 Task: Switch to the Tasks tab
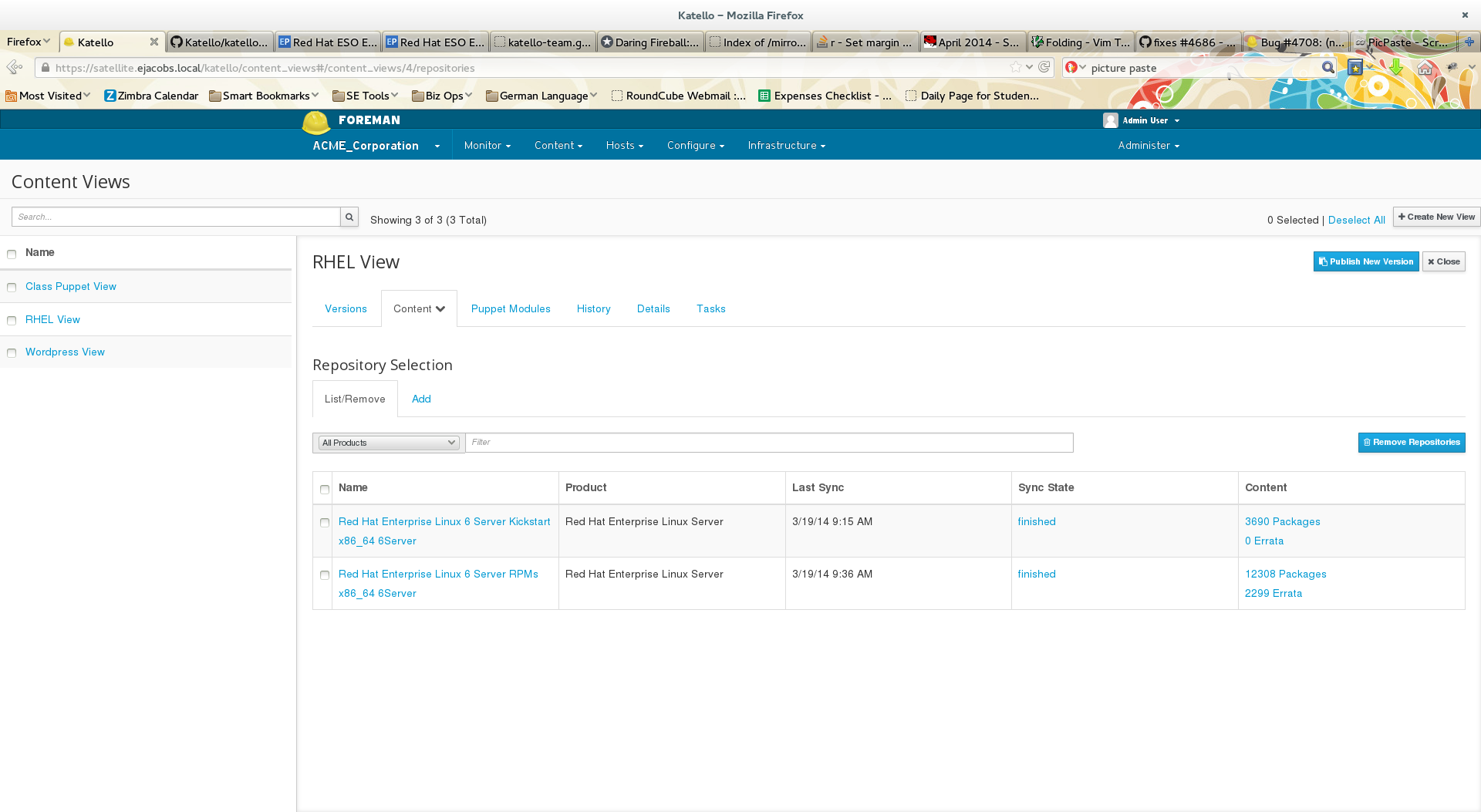710,308
